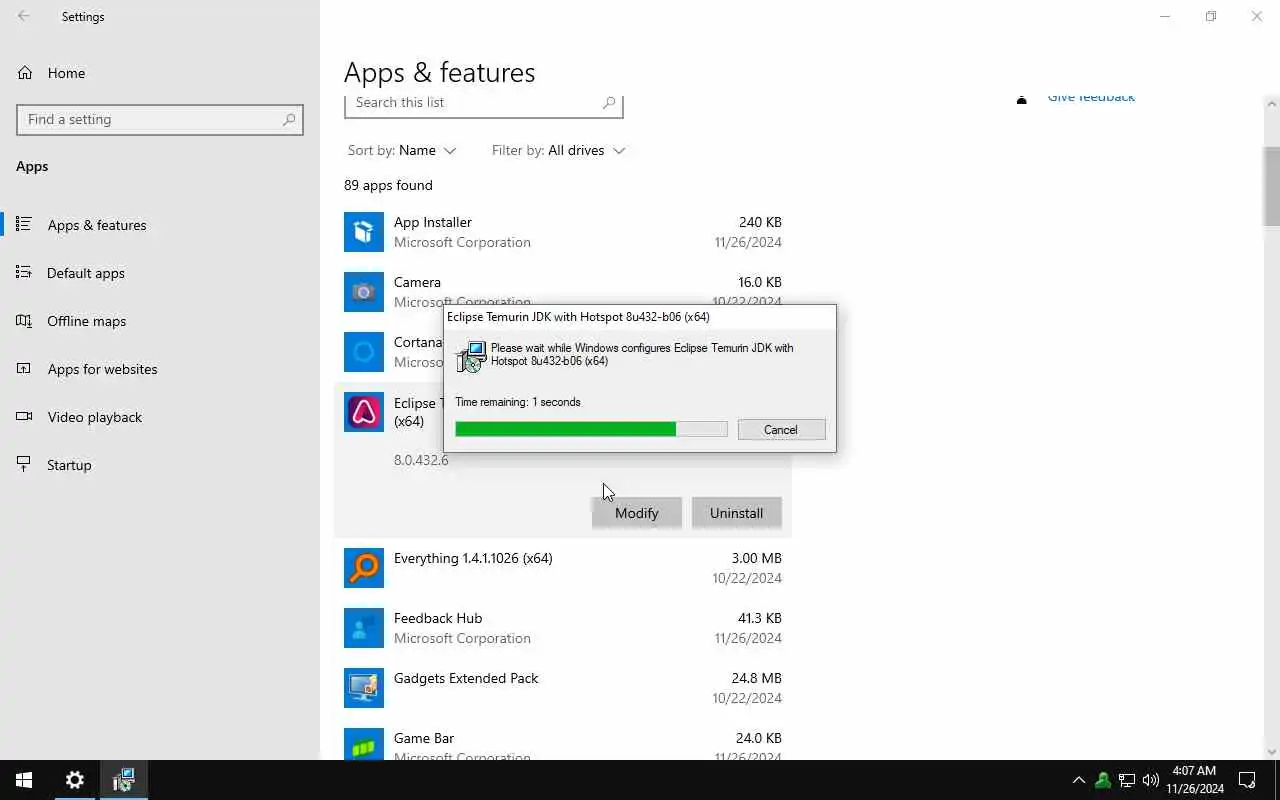The height and width of the screenshot is (800, 1280).
Task: Click the magnifier in Search this list
Action: (608, 102)
